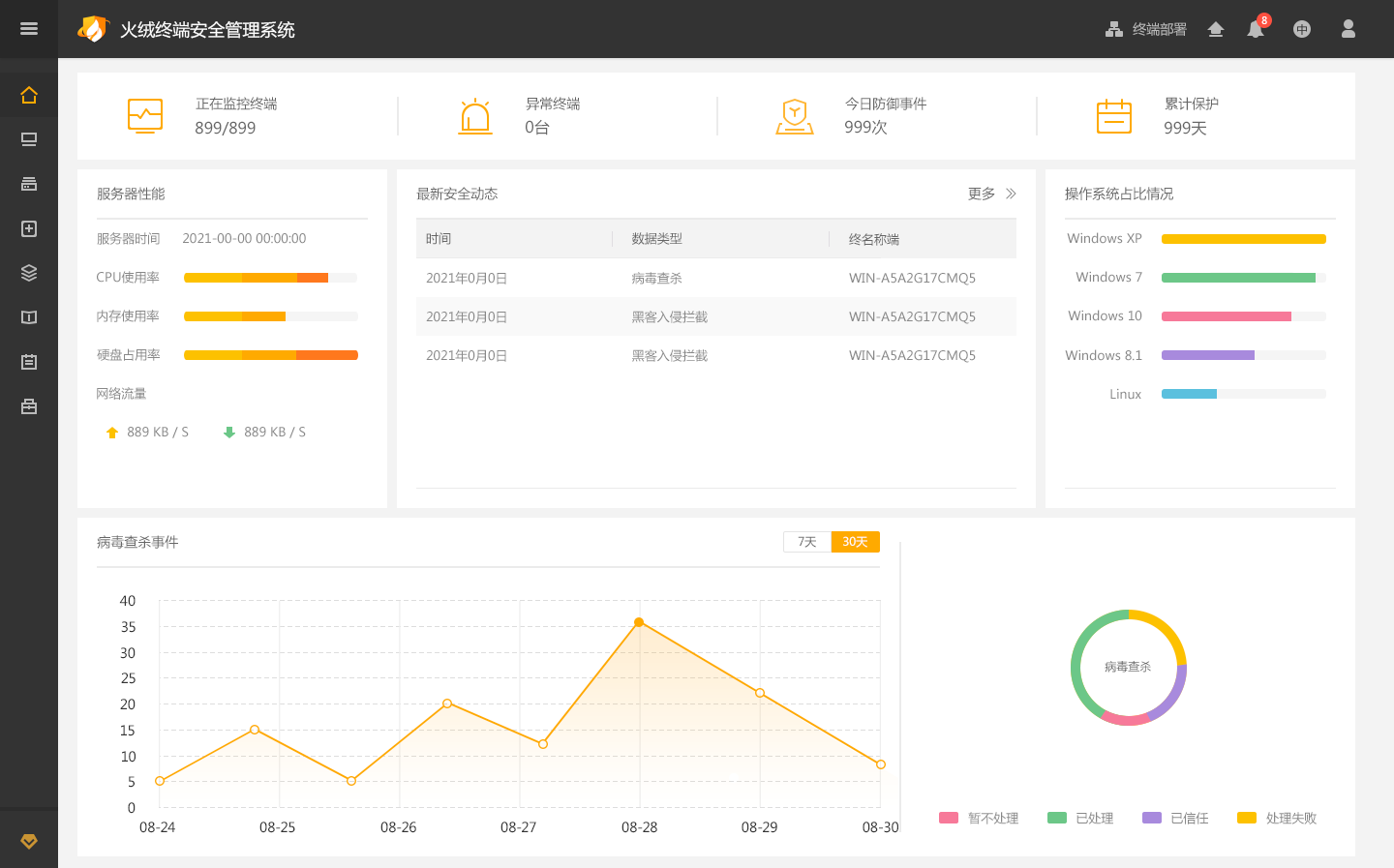Switch the chart to 7天 view
Image resolution: width=1394 pixels, height=868 pixels.
point(806,542)
